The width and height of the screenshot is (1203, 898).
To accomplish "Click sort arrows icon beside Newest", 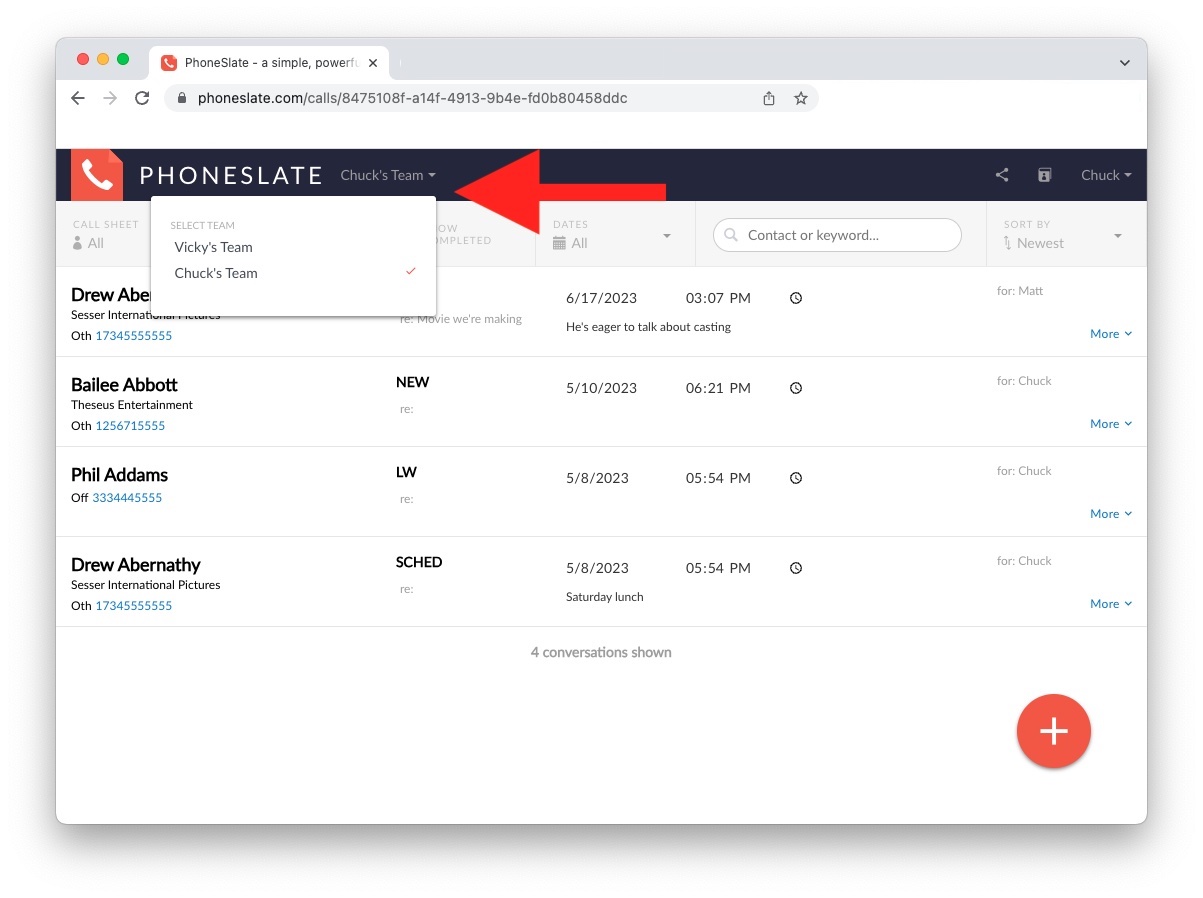I will tap(1008, 243).
